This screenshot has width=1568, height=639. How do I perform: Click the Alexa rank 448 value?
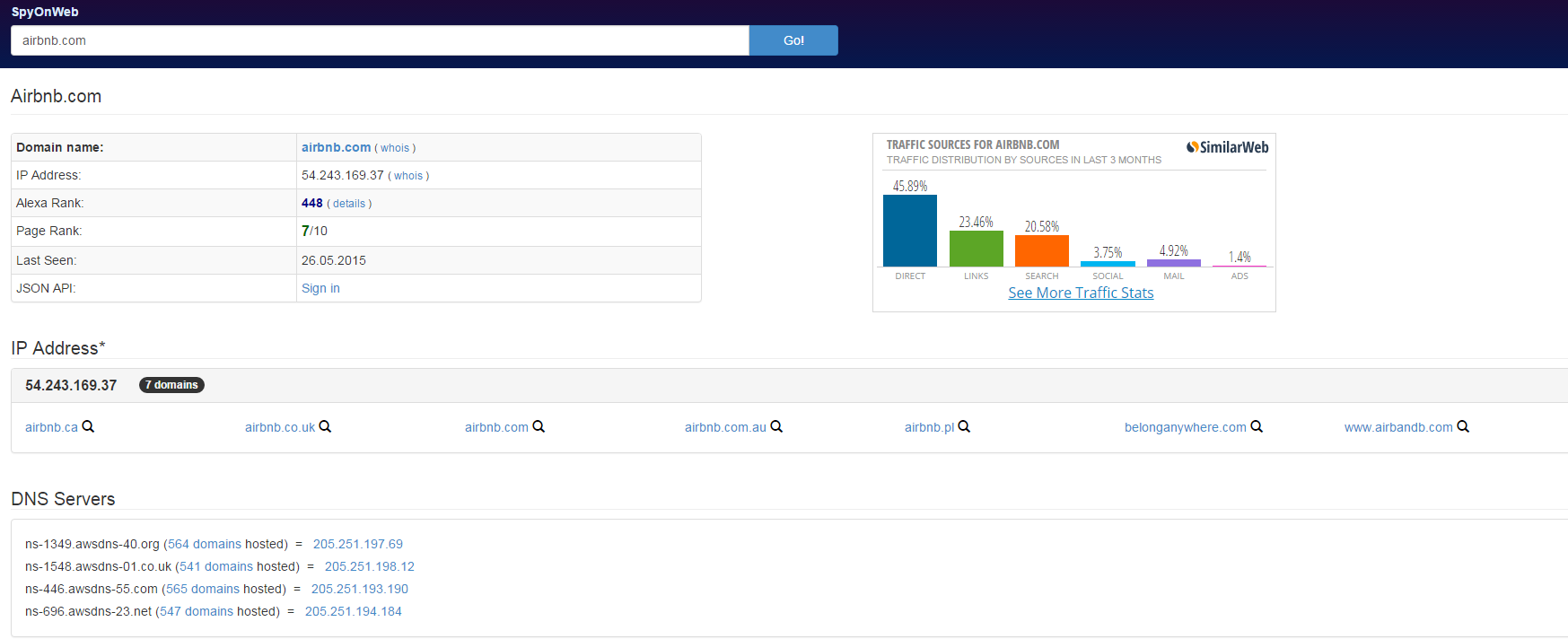312,203
